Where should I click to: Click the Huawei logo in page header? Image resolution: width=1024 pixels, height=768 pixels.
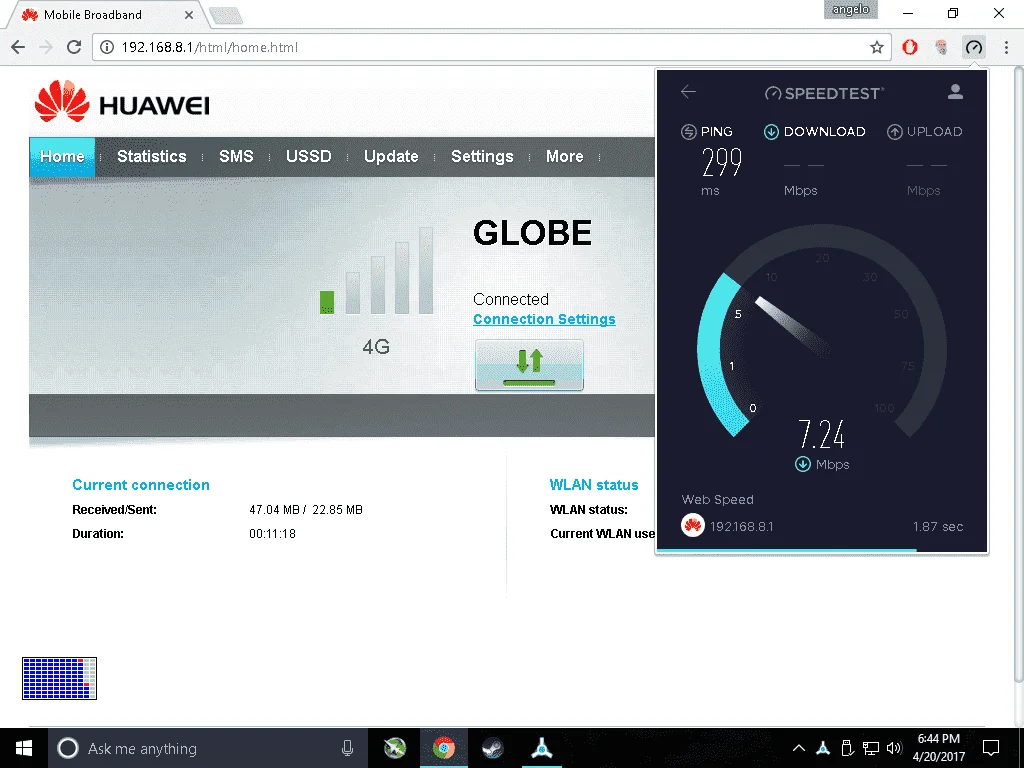122,102
